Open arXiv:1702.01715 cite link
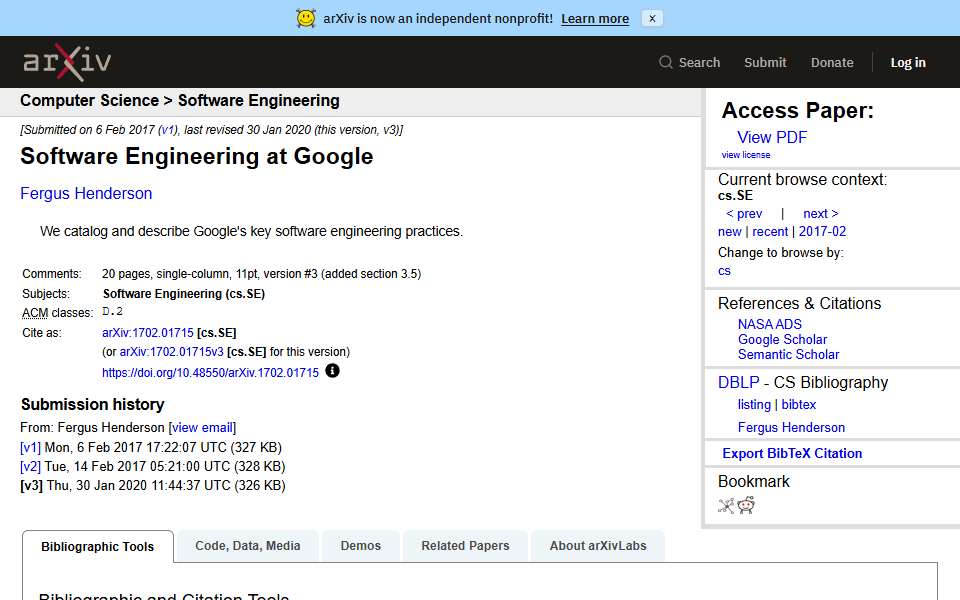Screen dimensions: 960x600 (148, 332)
